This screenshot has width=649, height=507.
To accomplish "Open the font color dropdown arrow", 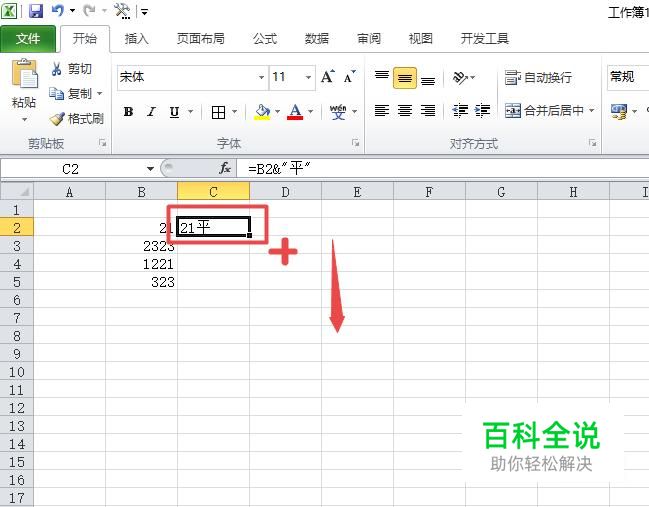I will pos(310,112).
